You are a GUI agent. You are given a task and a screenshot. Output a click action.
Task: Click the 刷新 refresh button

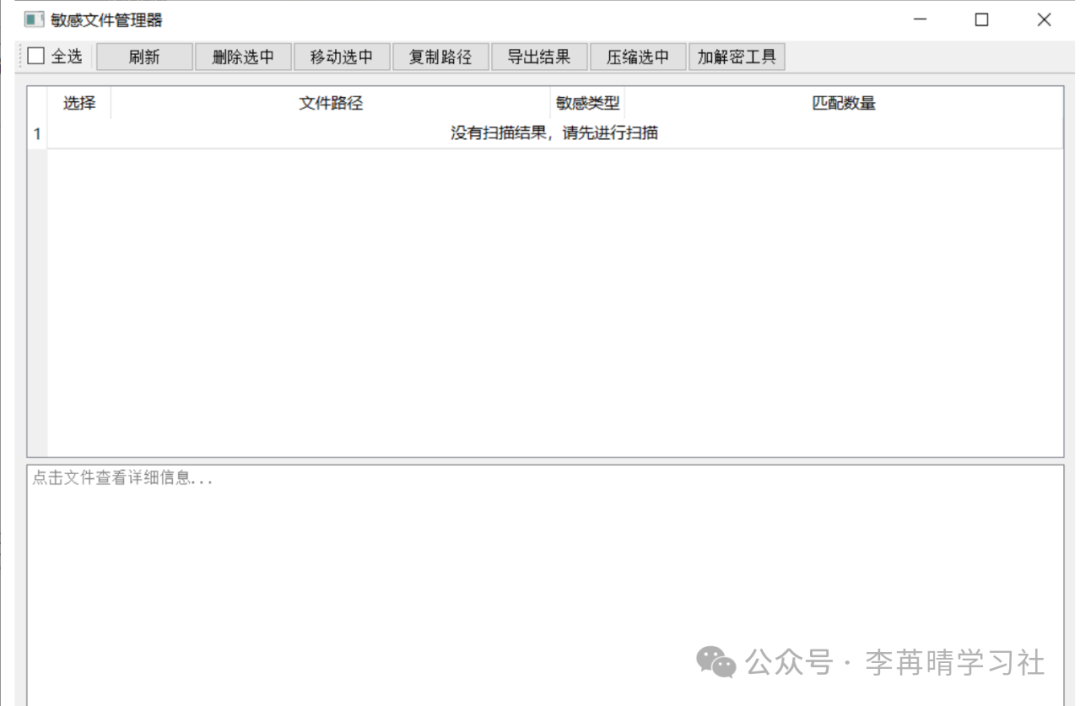(144, 57)
